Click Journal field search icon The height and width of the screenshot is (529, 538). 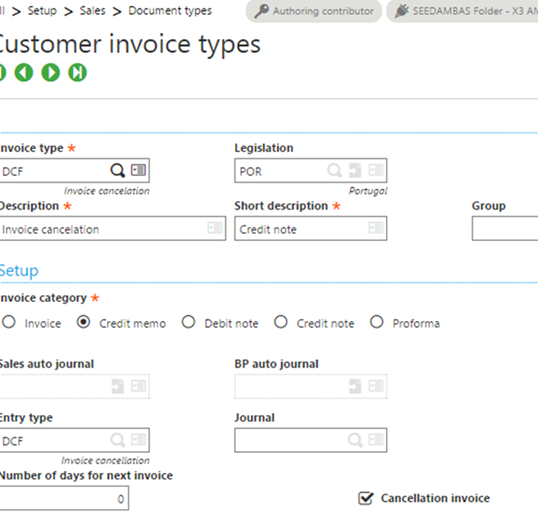(x=355, y=440)
